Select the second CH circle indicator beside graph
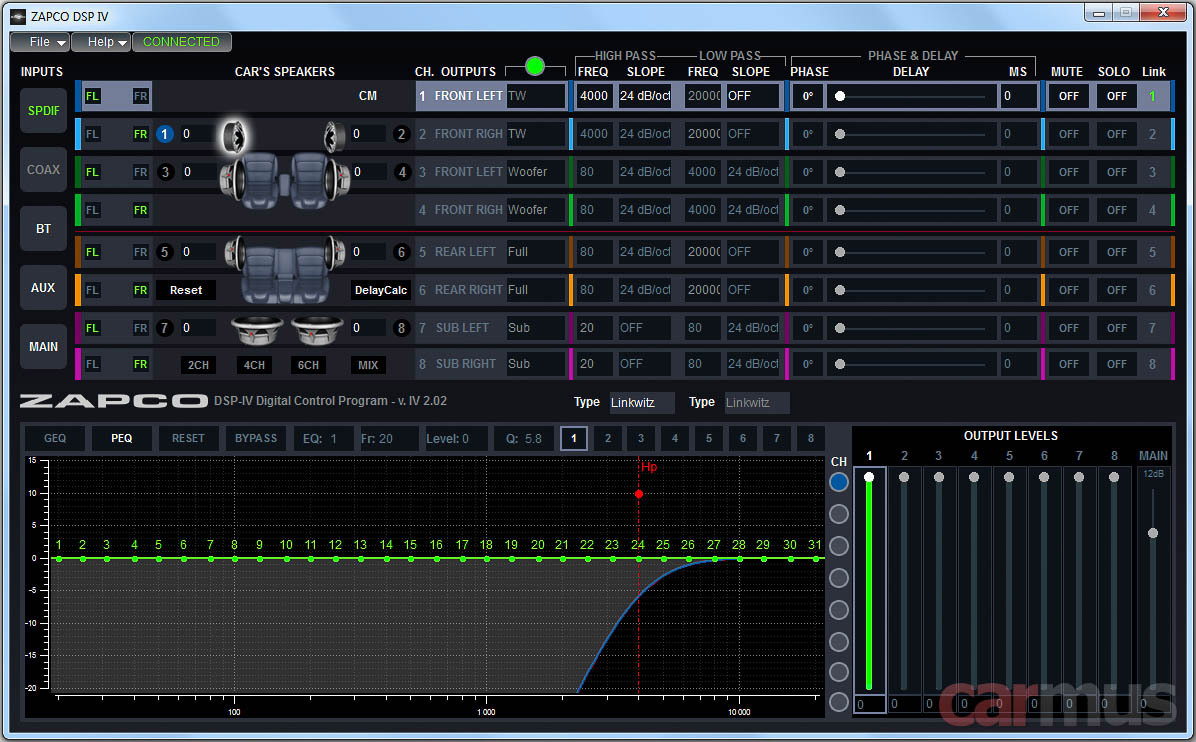This screenshot has height=742, width=1196. pos(839,514)
